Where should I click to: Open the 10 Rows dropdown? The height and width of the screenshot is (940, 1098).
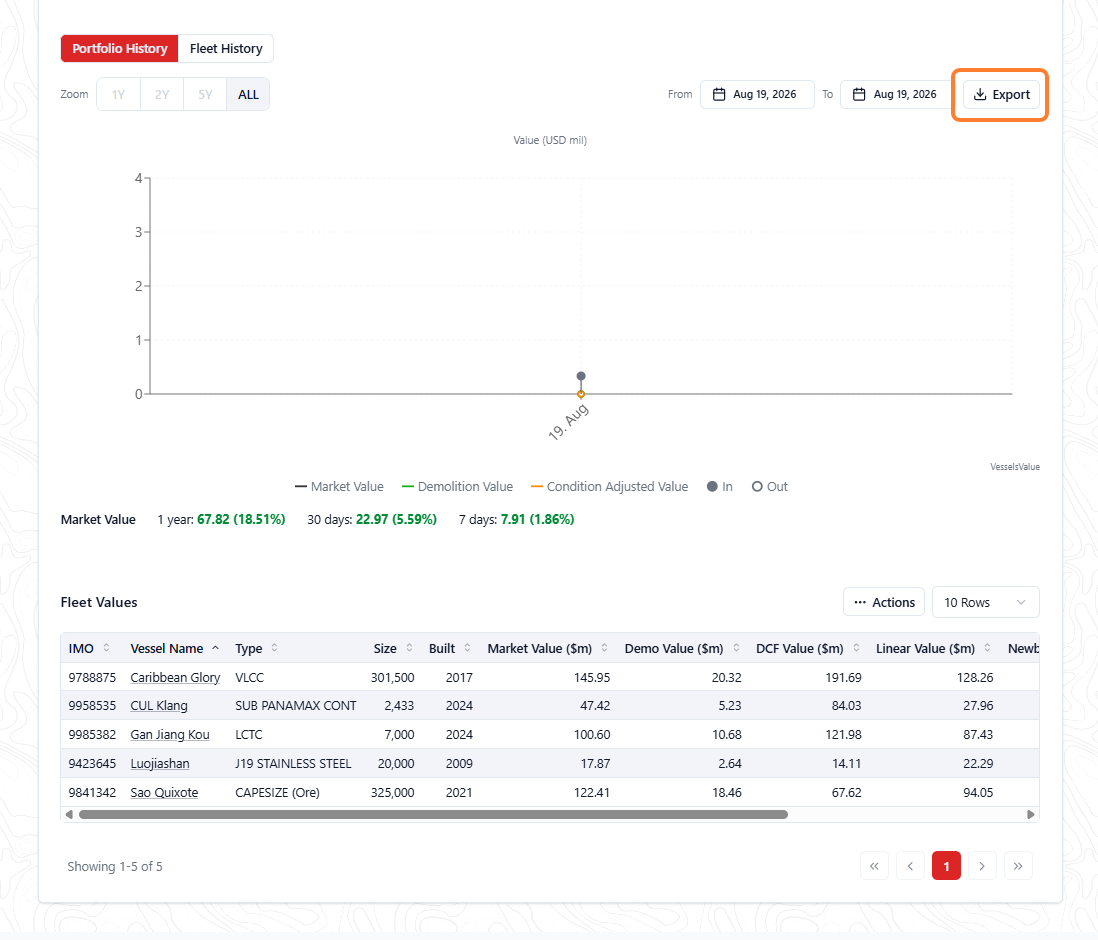tap(985, 602)
